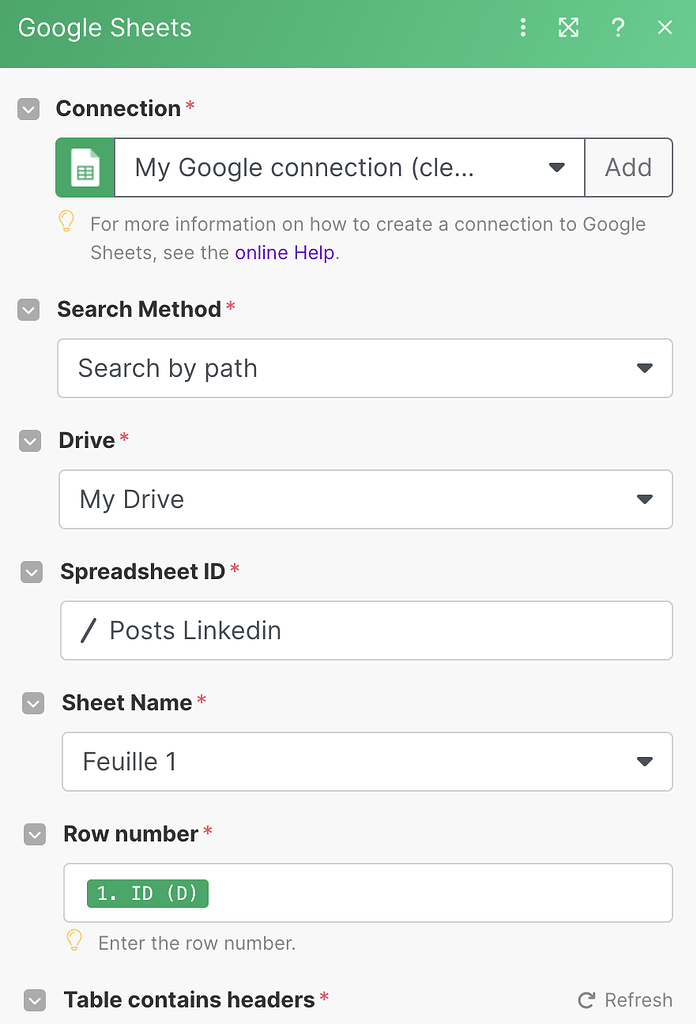
Task: Open the online Help link
Action: [x=284, y=252]
